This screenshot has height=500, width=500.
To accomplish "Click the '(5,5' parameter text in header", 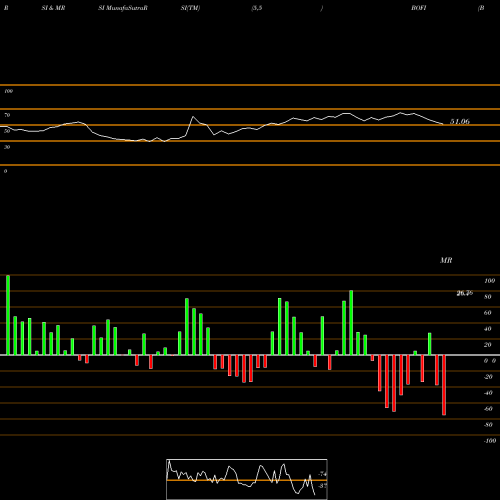I will point(257,8).
